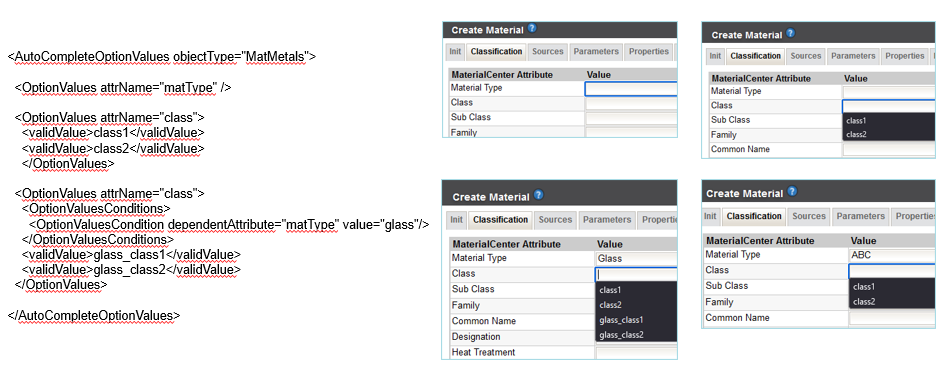Switch to Init tab in upper-right panel

(715, 56)
